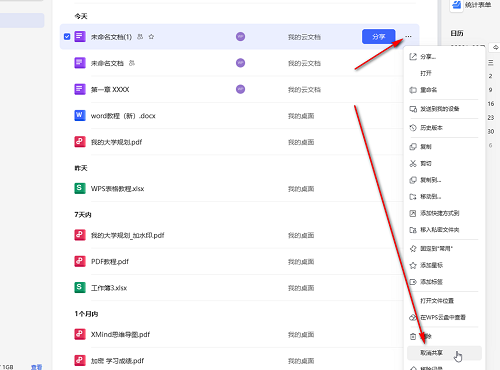Choose 打开 in the context menu
The image size is (500, 370).
(x=444, y=73)
